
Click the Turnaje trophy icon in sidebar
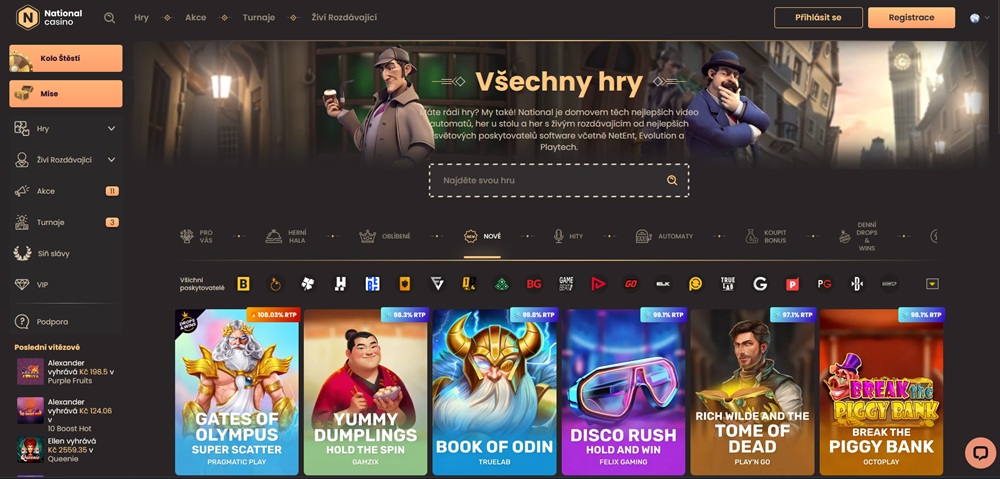22,222
